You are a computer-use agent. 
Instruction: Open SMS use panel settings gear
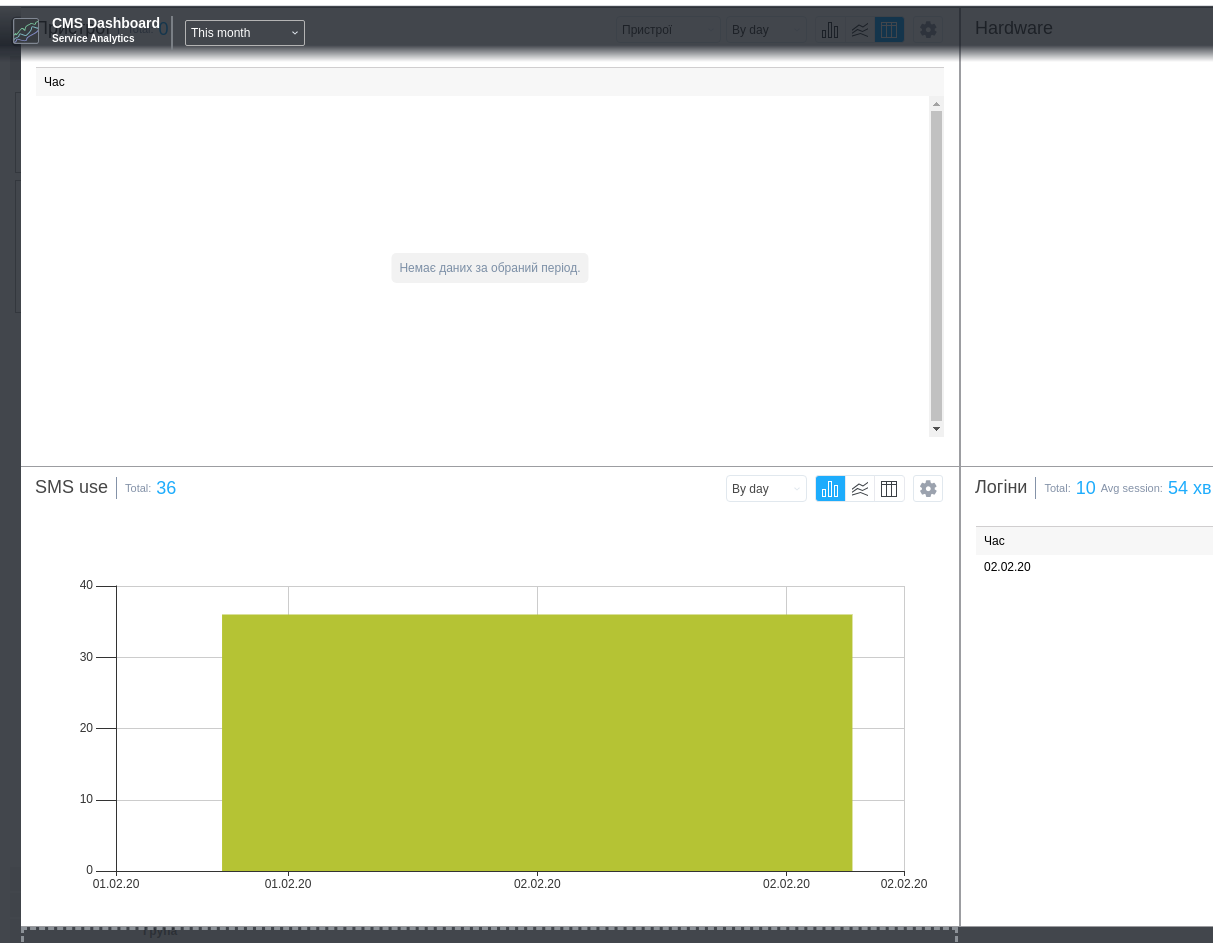pyautogui.click(x=928, y=489)
